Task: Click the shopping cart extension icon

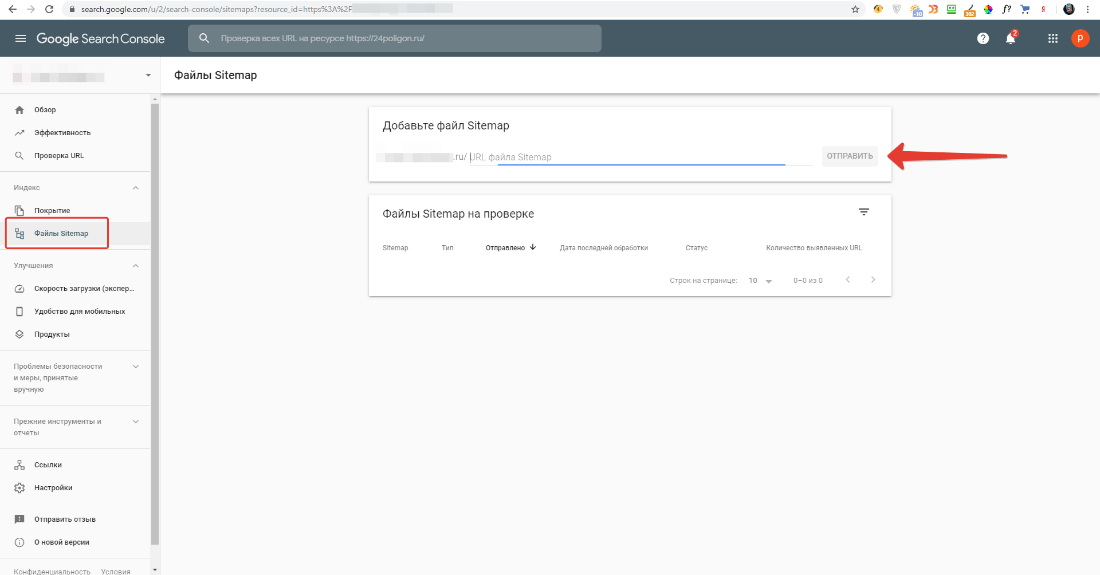Action: (1025, 9)
